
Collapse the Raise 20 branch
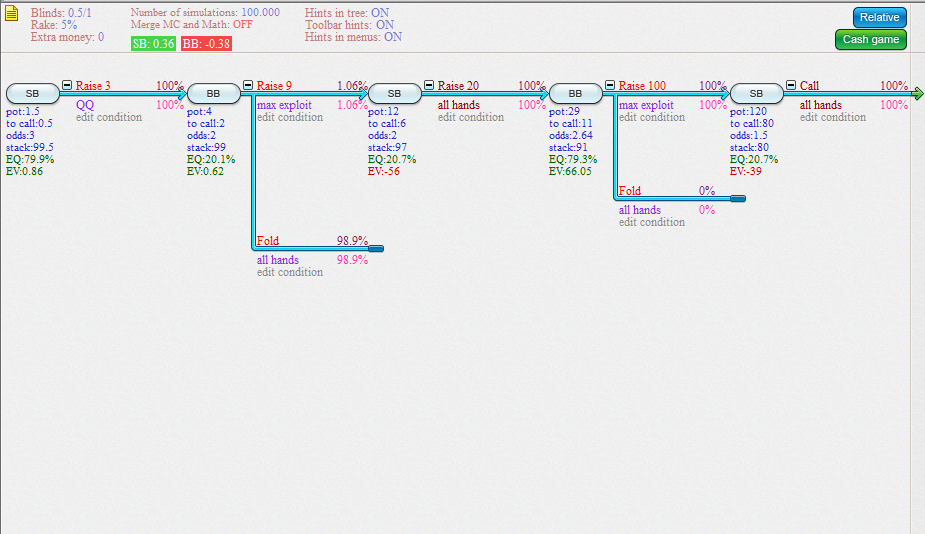tap(429, 85)
